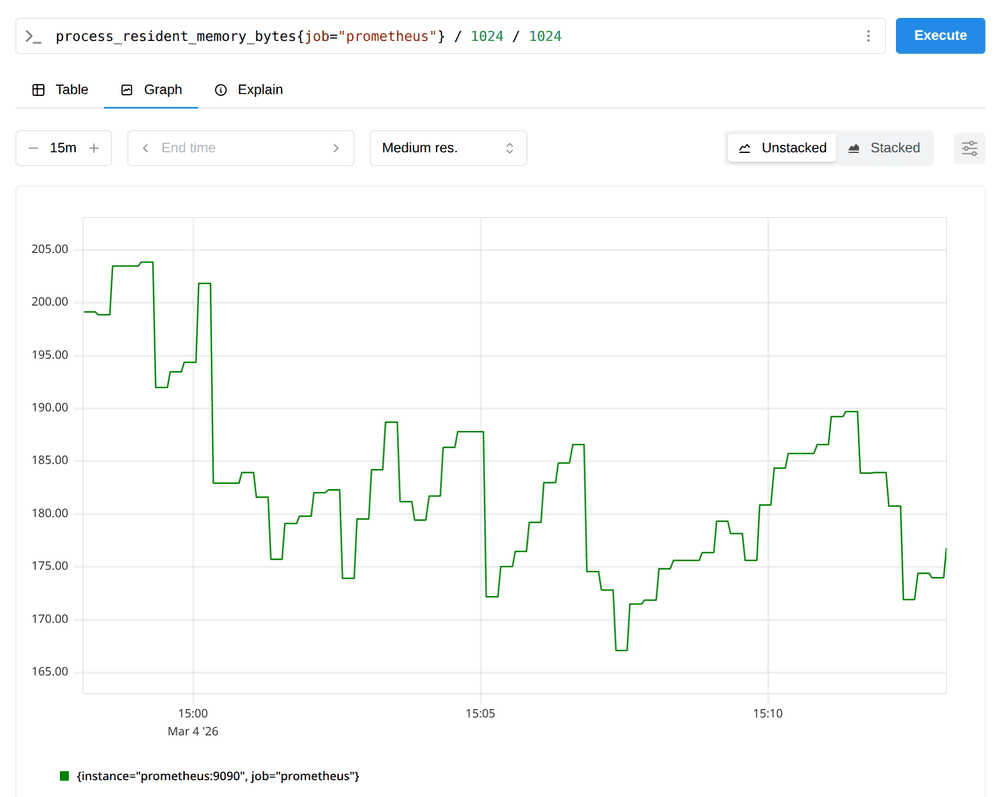Click the forward chevron on End time picker
The height and width of the screenshot is (797, 1000).
[x=337, y=147]
